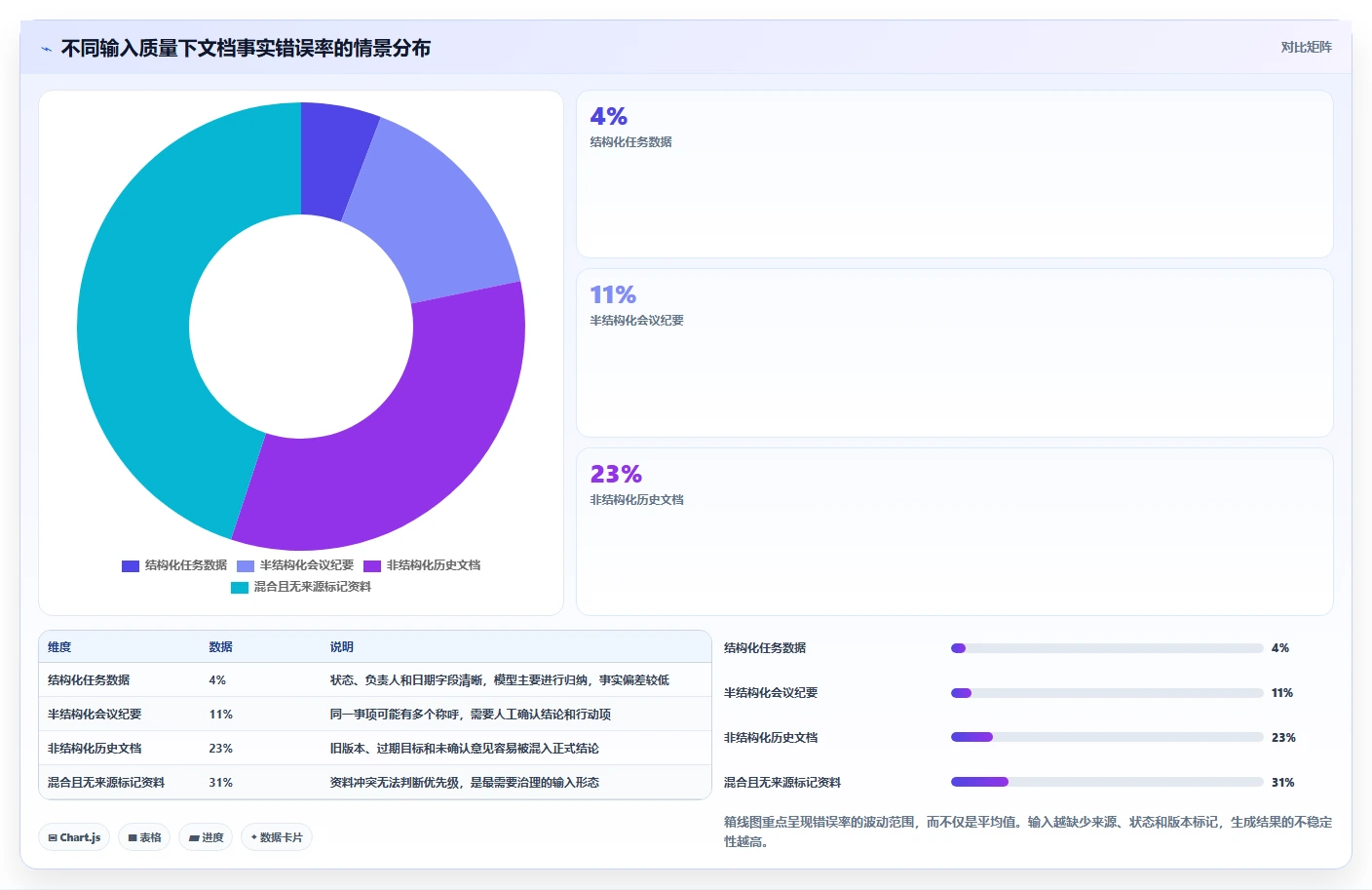Click the 非结构化历史文档 label under 23% card
Screen dimensions: 1372x890
(x=636, y=500)
